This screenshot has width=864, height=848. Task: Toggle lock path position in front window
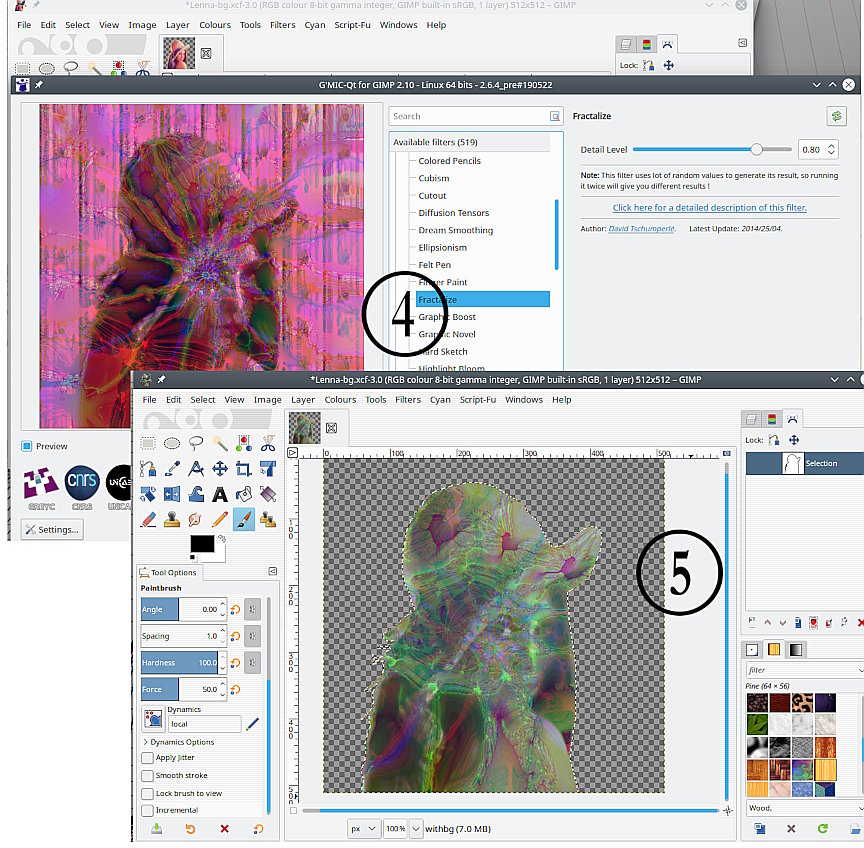[x=794, y=440]
